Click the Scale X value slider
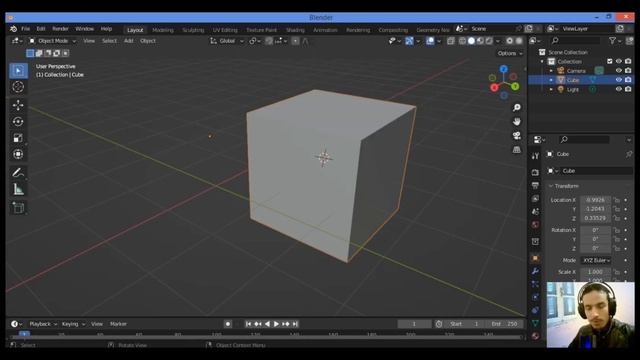This screenshot has width=640, height=360. [595, 272]
